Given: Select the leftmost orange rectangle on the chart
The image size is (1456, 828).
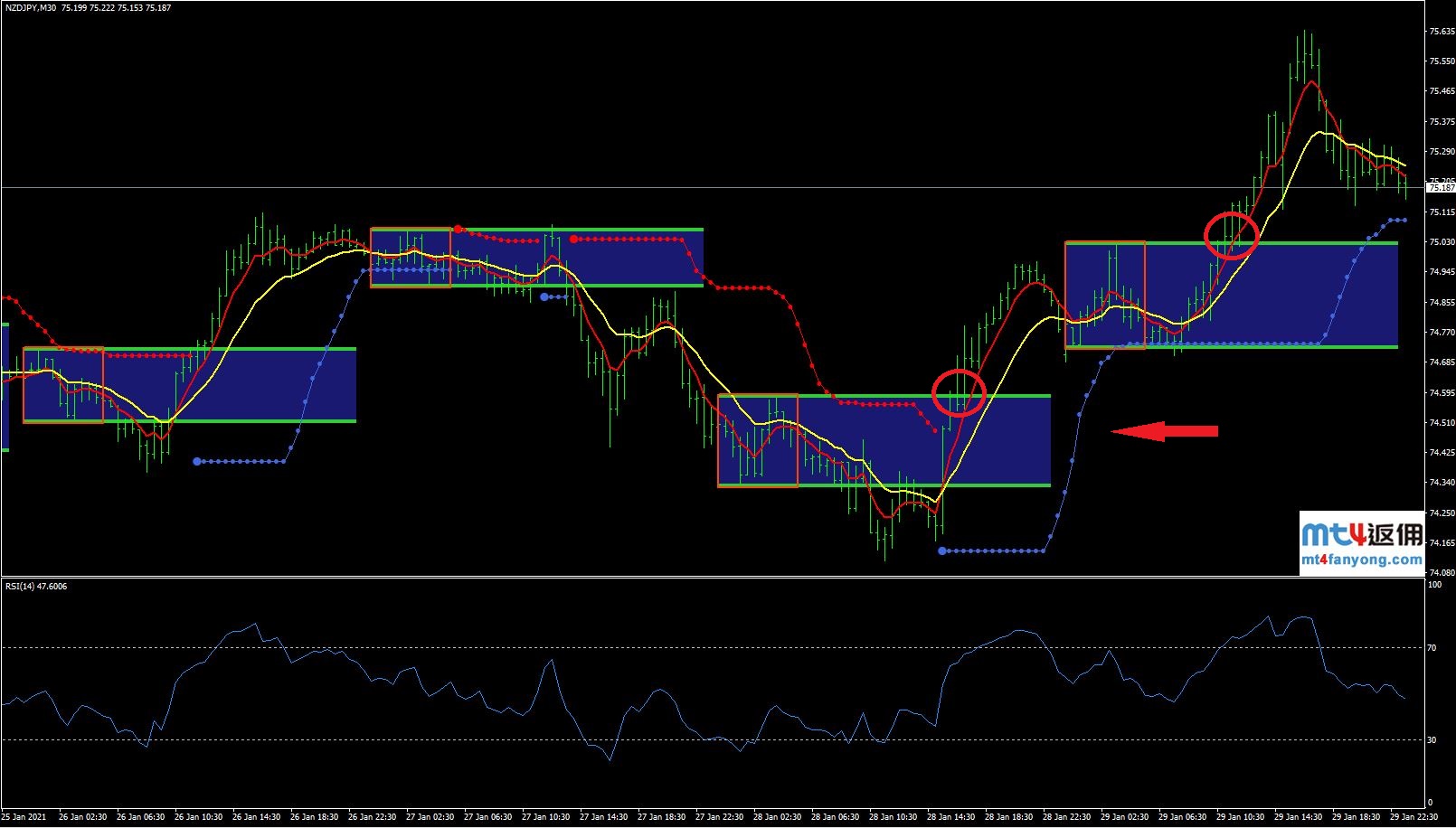Looking at the screenshot, I should coord(63,385).
